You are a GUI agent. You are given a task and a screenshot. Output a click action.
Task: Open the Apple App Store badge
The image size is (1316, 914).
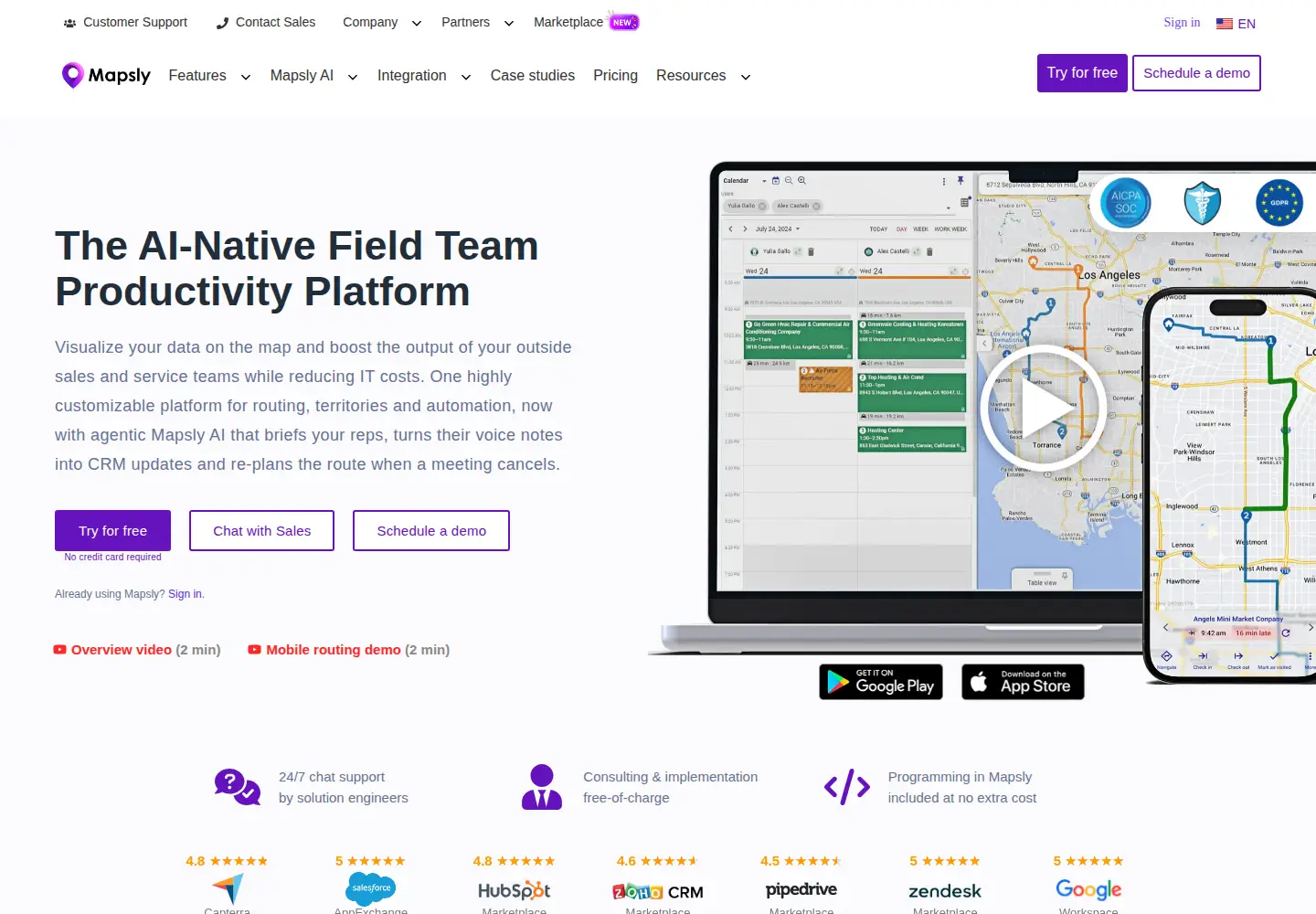(1023, 682)
